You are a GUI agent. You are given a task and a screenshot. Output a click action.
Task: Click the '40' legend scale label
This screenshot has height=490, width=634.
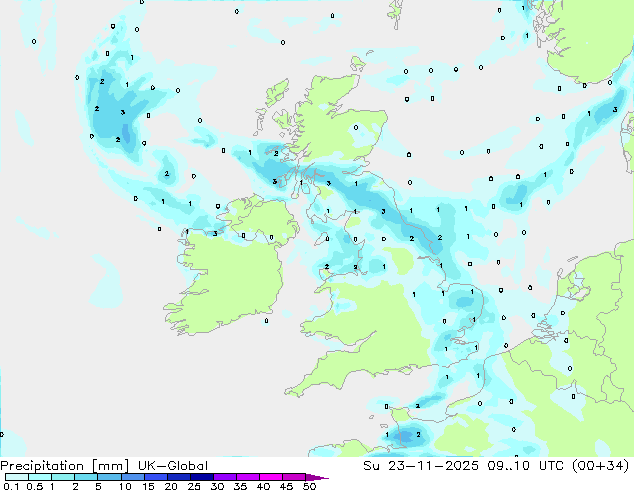pos(263,486)
